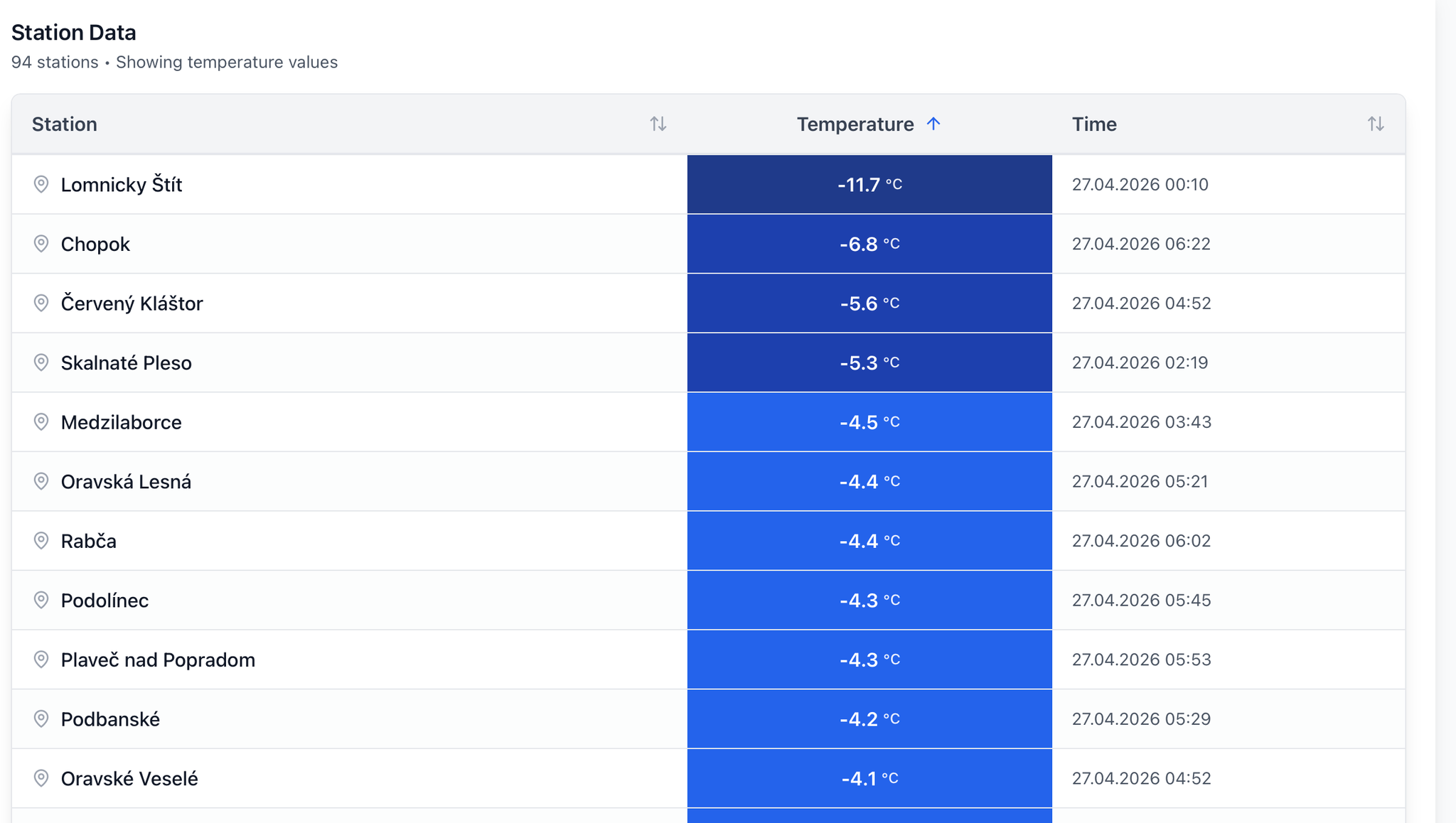
Task: Click the pin icon for Červený Kláštor
Action: click(x=41, y=303)
